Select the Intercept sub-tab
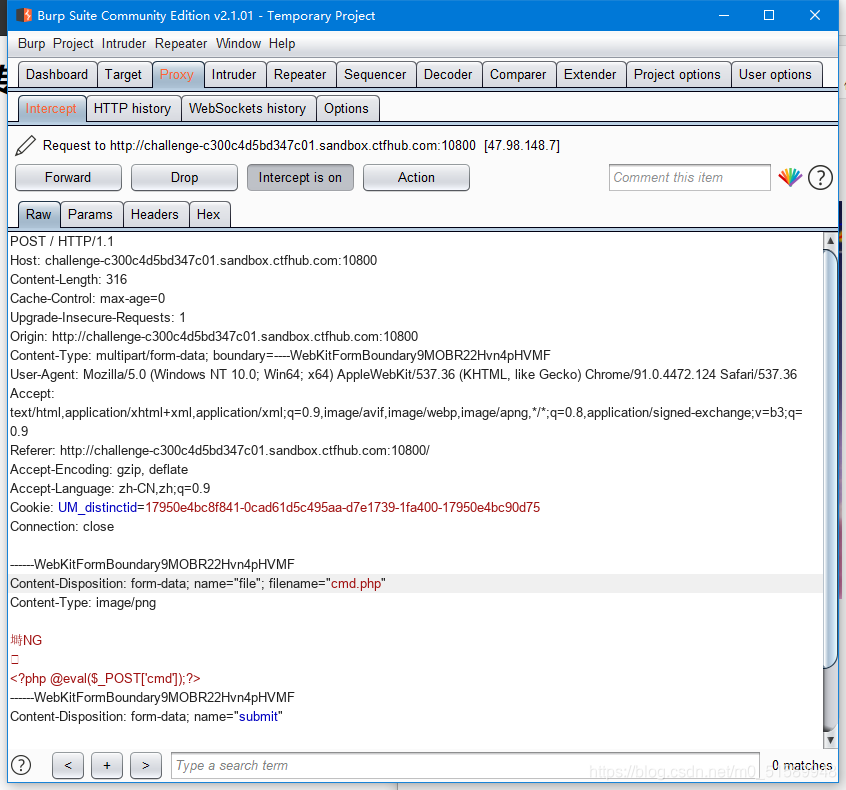846x790 pixels. (51, 108)
